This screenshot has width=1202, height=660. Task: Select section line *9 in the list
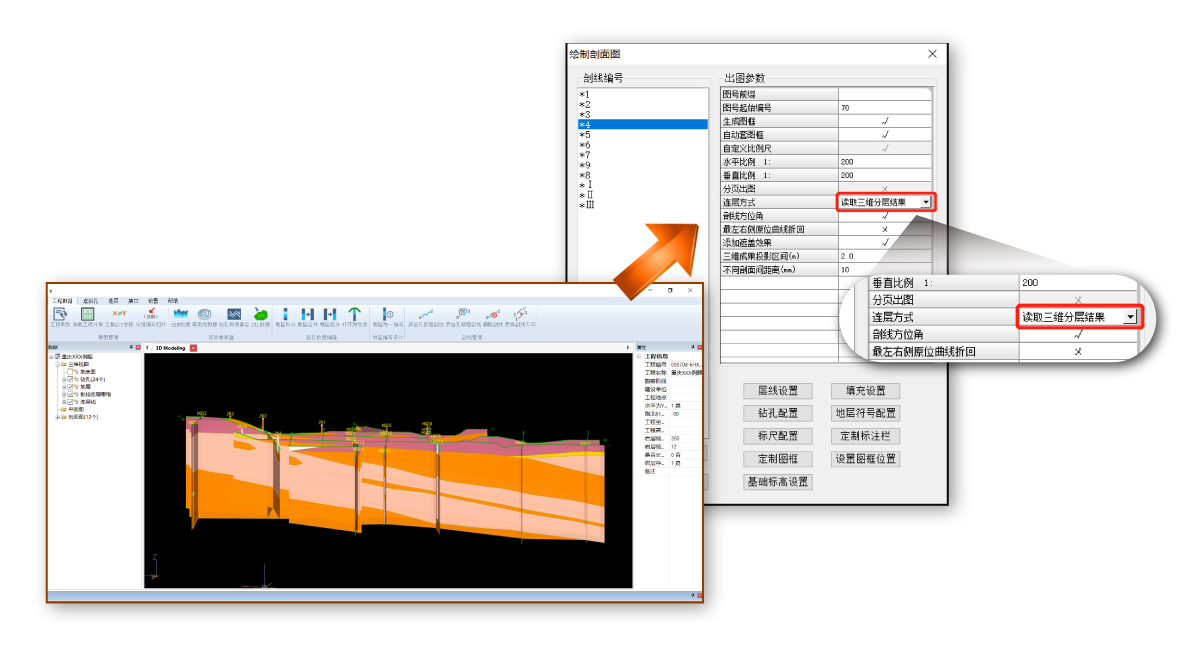click(x=642, y=165)
